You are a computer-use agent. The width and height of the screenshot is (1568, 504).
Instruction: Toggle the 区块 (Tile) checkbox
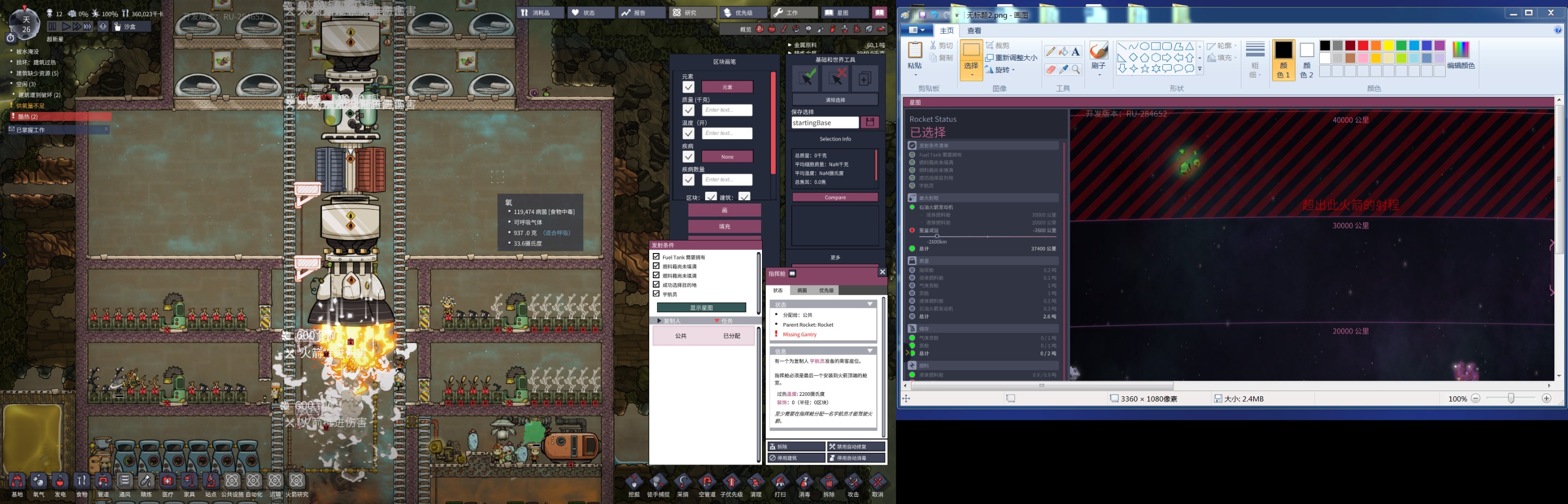point(710,196)
